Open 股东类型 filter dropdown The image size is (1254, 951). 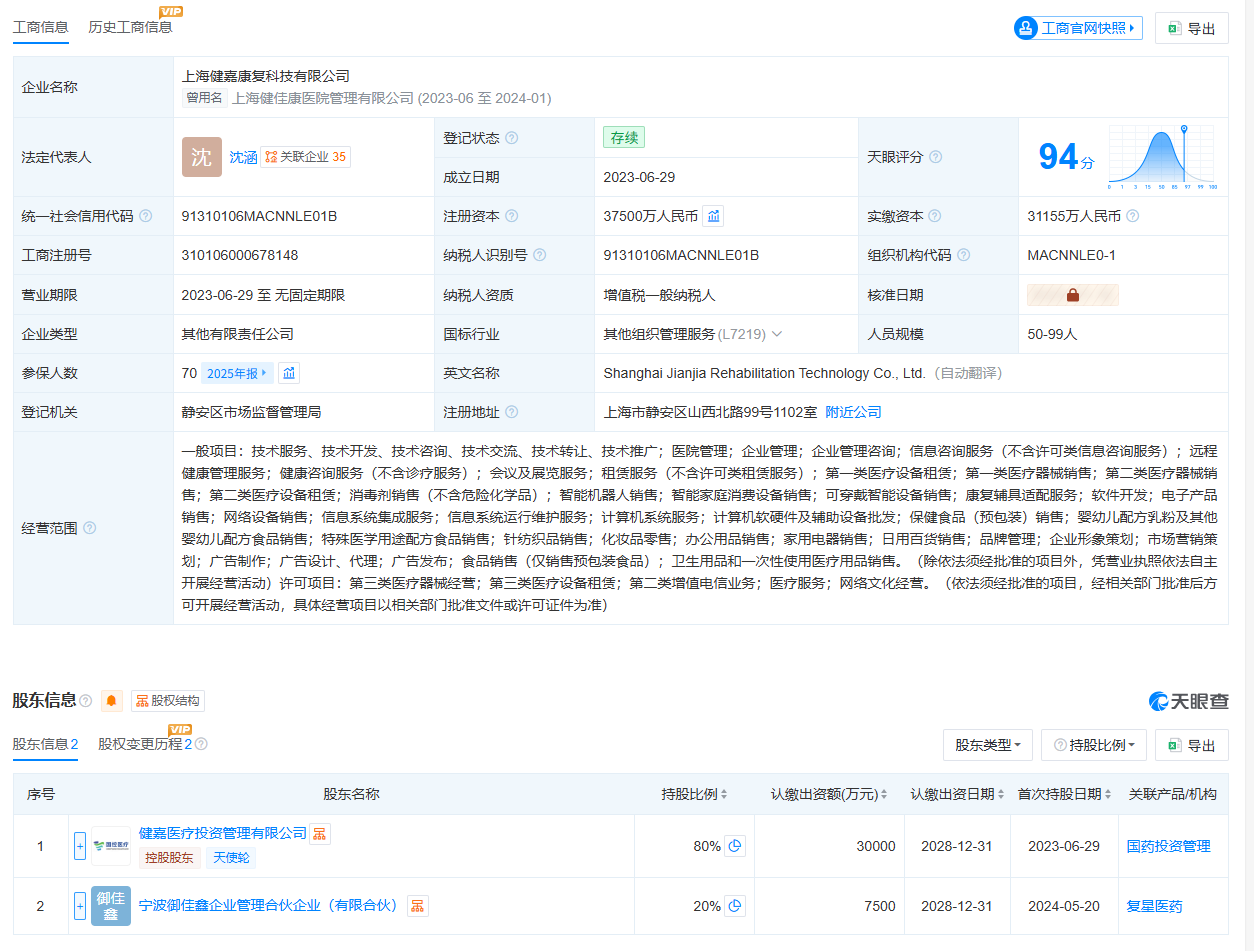click(988, 745)
